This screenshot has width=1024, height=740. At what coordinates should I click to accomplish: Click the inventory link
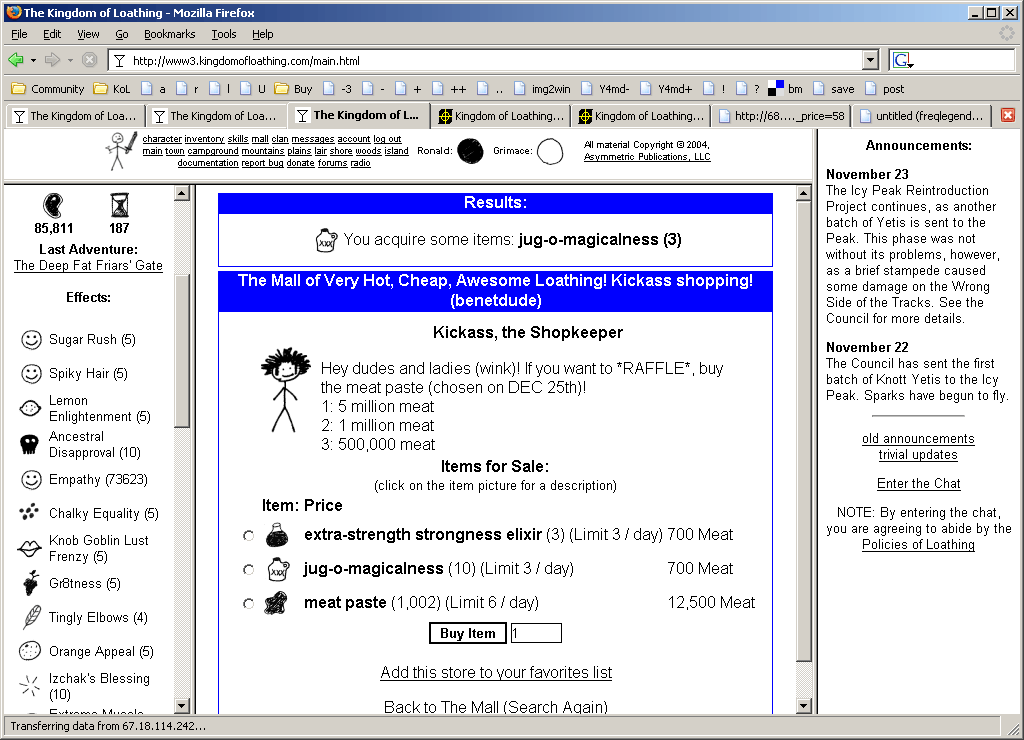click(204, 139)
